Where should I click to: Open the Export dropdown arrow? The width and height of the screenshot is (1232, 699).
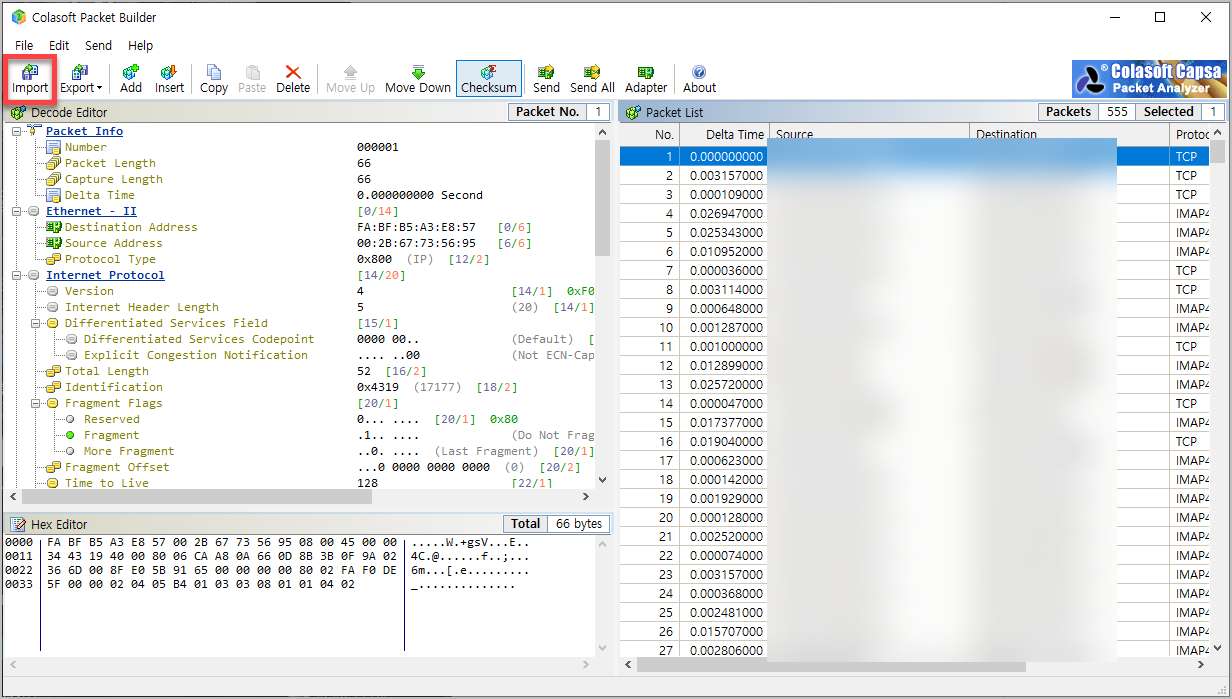click(99, 88)
